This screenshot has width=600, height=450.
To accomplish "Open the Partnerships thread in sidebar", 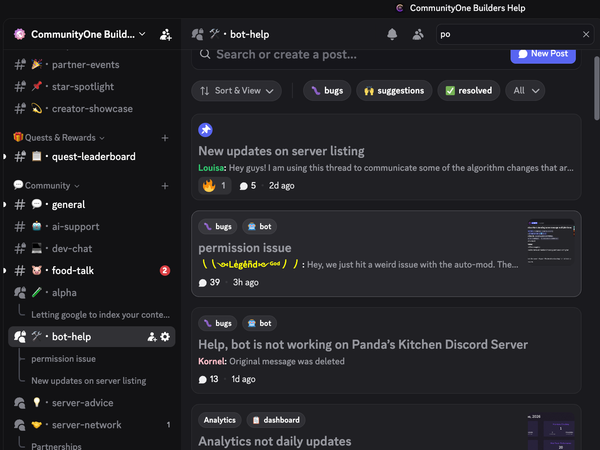I will (x=56, y=446).
